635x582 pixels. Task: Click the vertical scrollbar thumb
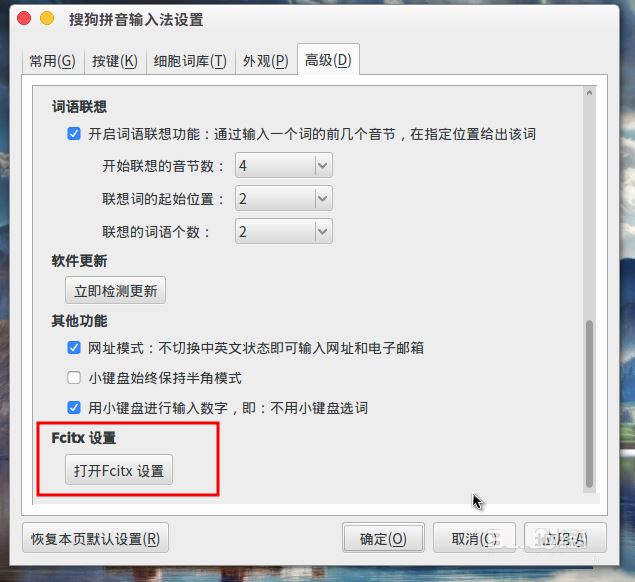point(589,404)
